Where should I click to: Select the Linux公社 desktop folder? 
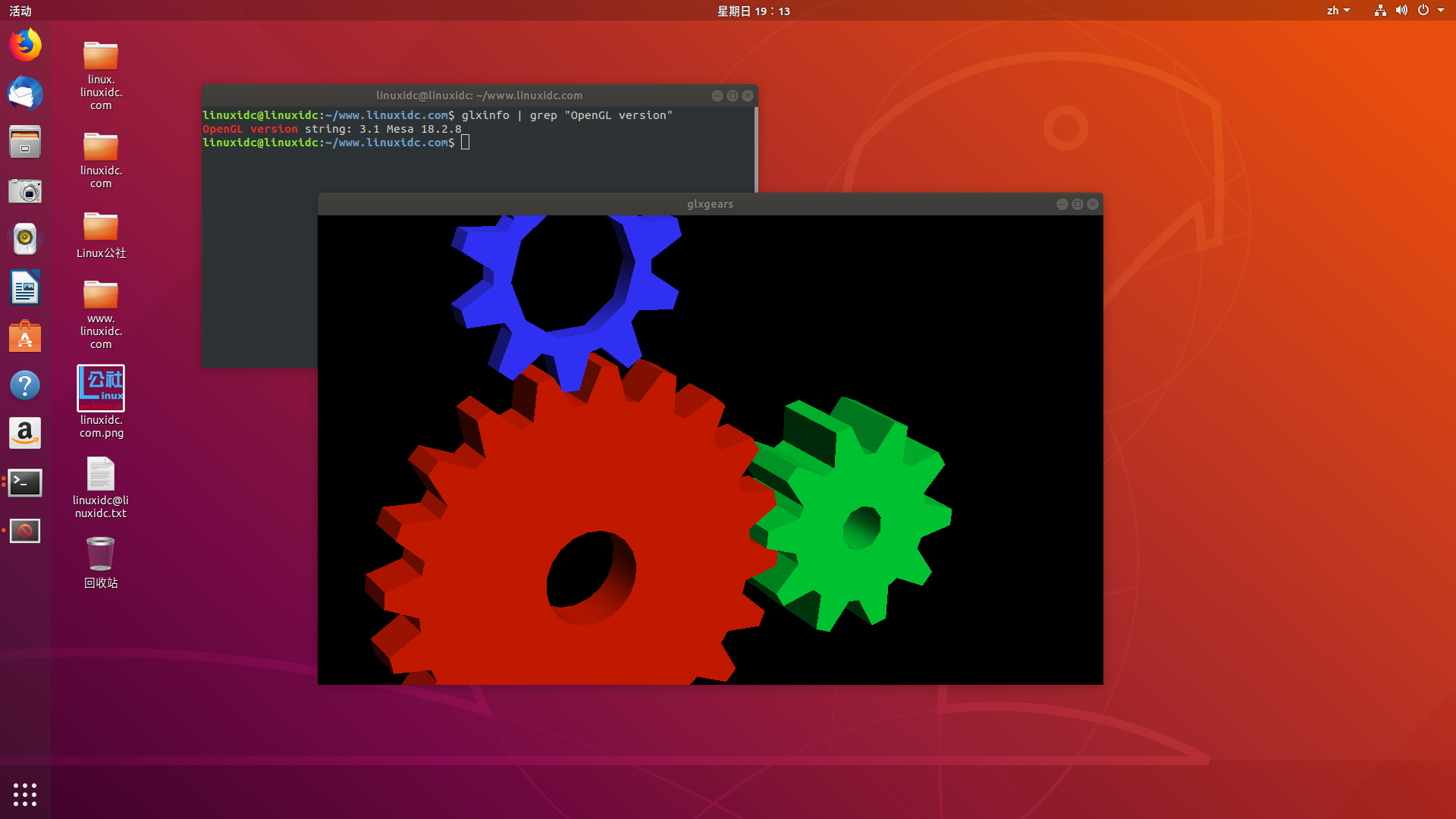(x=101, y=227)
